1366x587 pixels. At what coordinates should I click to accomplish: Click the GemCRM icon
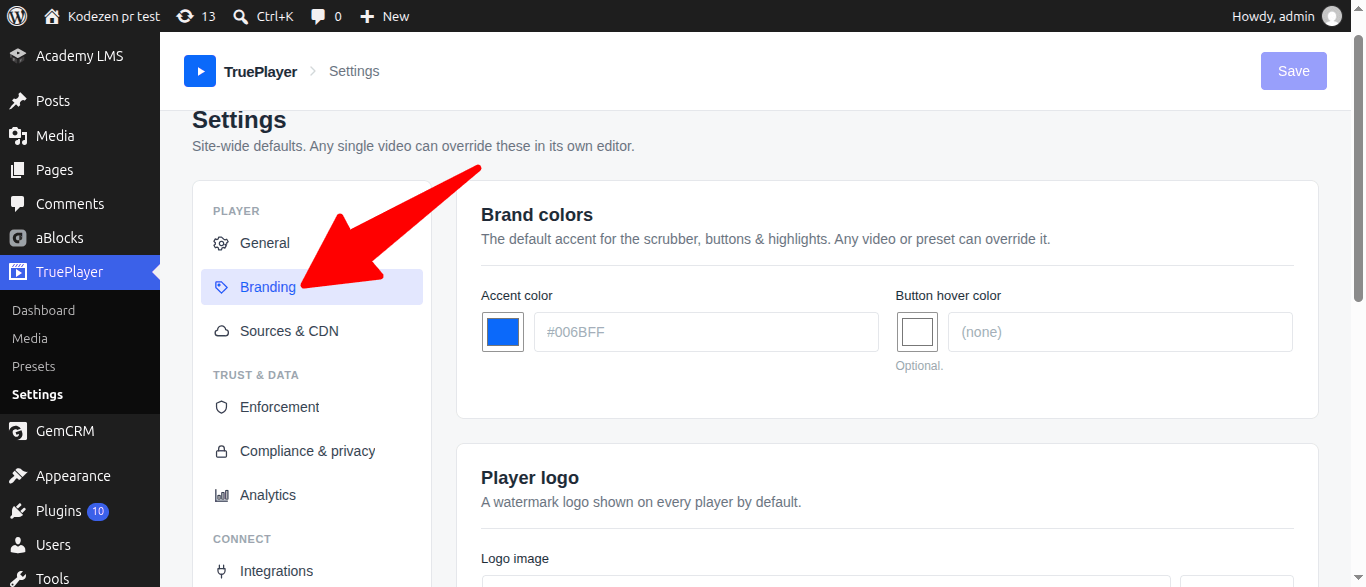18,431
